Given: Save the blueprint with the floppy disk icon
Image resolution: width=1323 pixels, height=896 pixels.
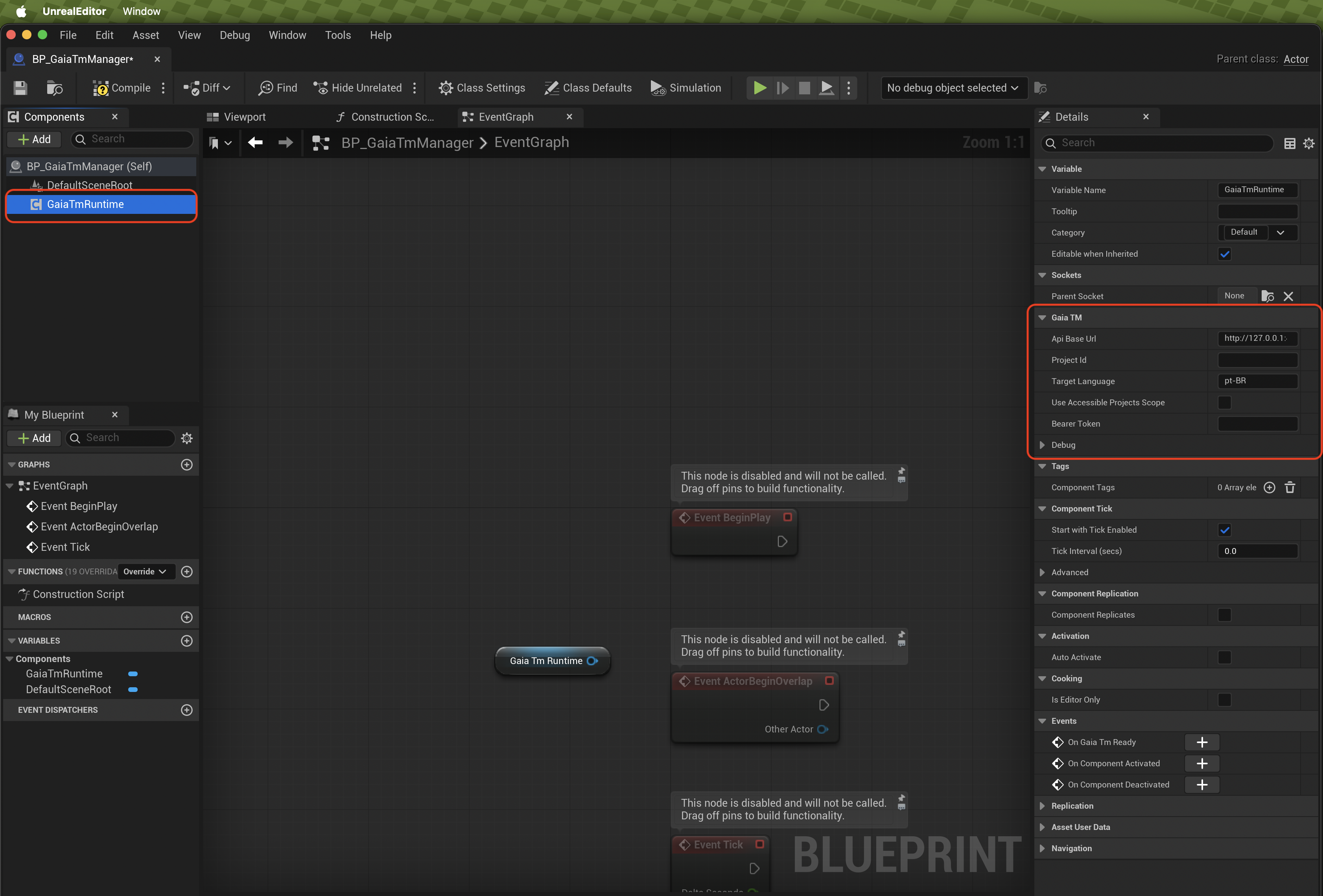Looking at the screenshot, I should click(x=20, y=88).
